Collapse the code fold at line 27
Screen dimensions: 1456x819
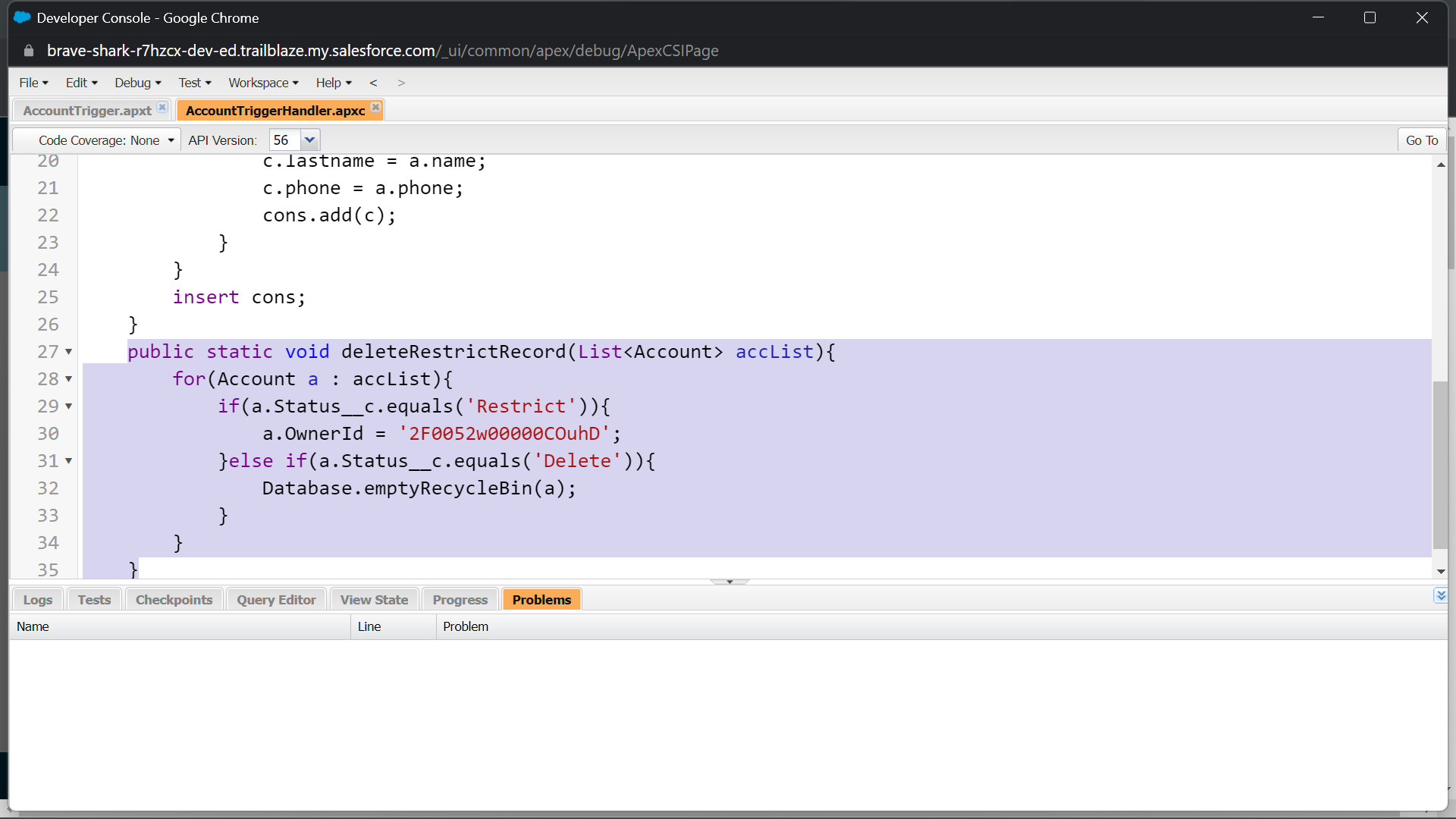tap(67, 352)
